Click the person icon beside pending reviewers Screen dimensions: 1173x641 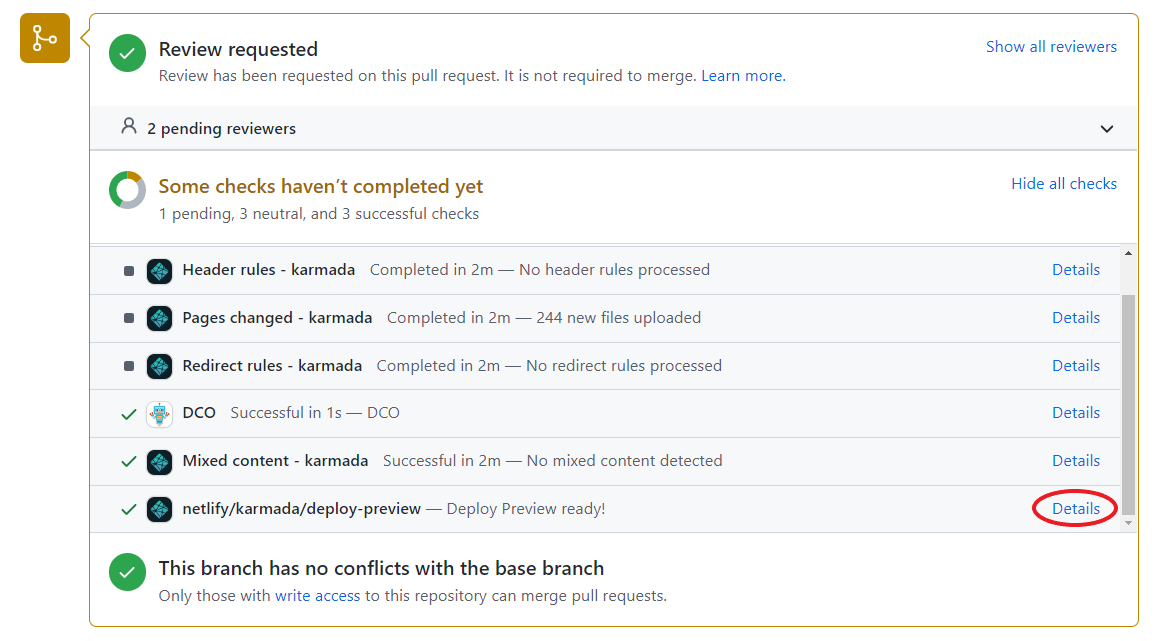pos(128,127)
